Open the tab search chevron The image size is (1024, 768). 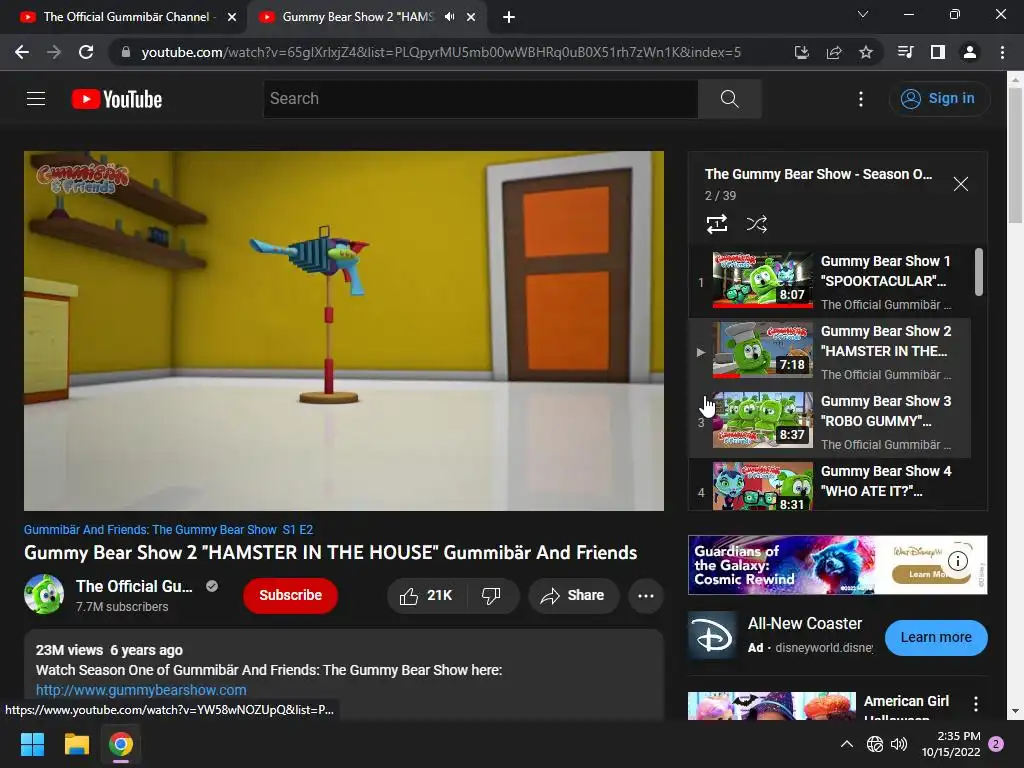(x=863, y=14)
